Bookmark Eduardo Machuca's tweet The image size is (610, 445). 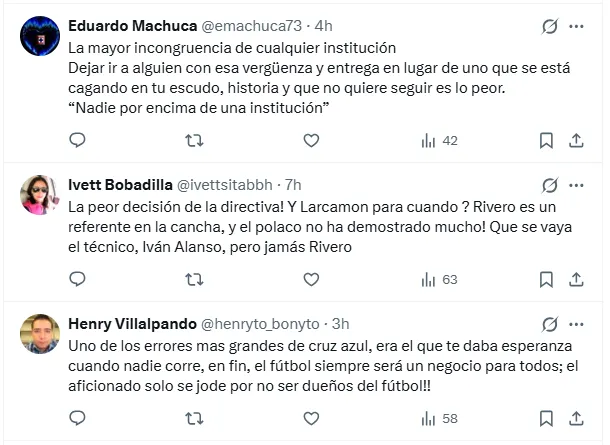point(547,141)
